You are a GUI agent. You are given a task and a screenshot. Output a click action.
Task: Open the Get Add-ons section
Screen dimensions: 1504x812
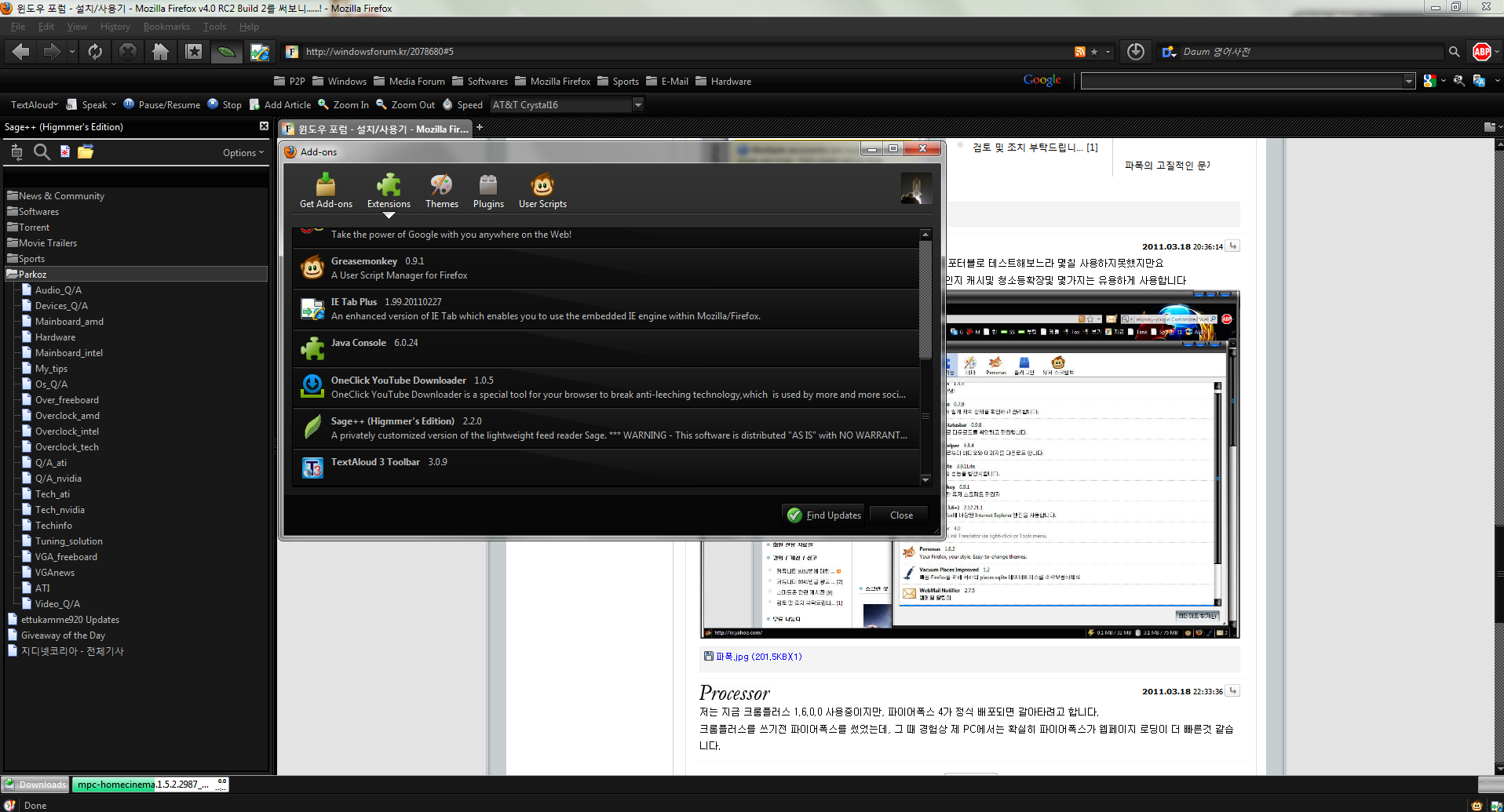click(326, 191)
